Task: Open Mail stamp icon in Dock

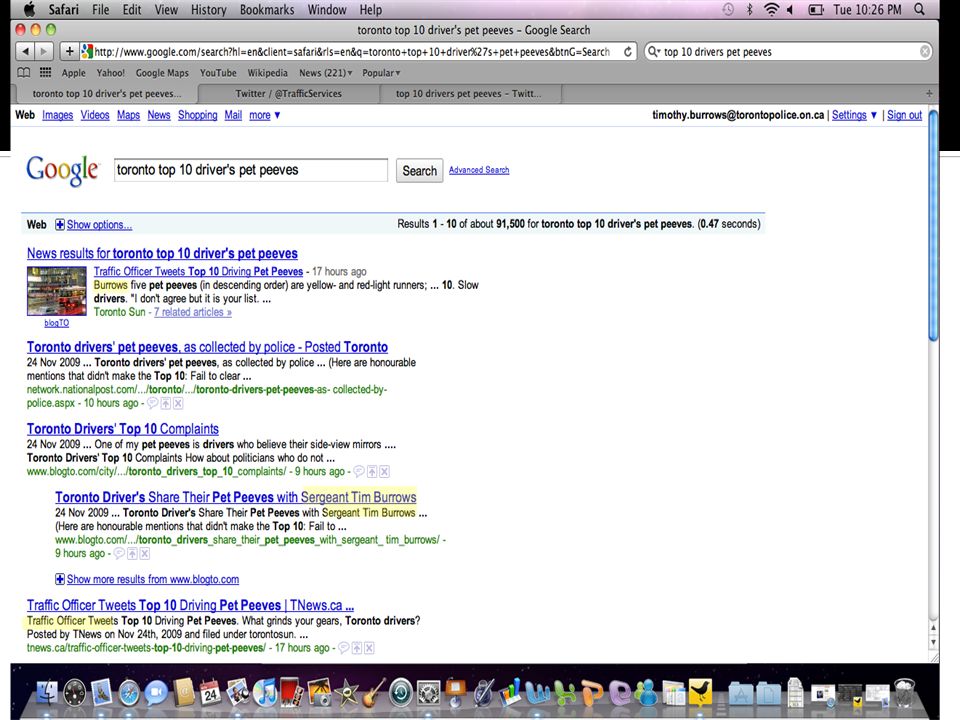Action: coord(102,692)
